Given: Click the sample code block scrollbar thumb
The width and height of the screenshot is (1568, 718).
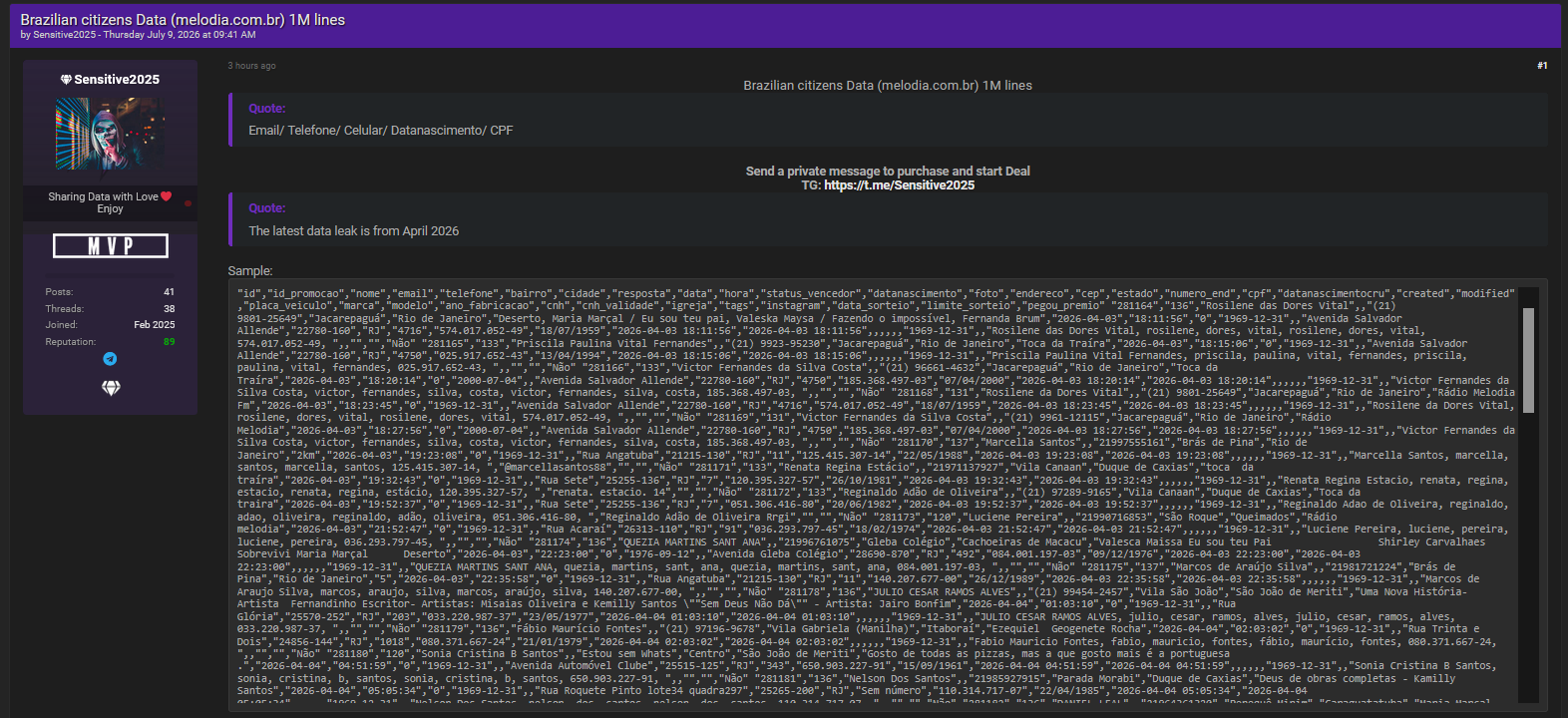Looking at the screenshot, I should [x=1528, y=360].
